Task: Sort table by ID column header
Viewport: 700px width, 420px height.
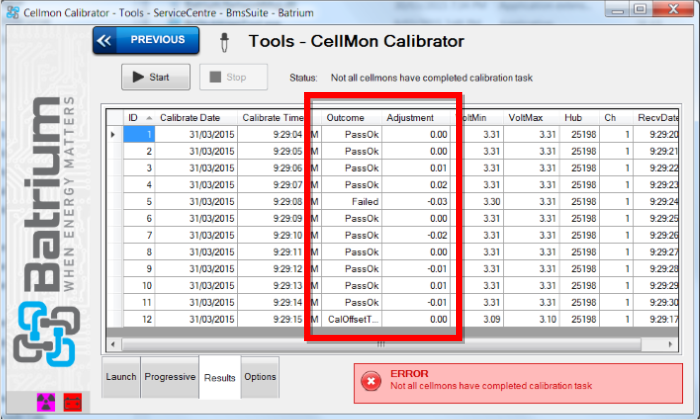Action: coord(139,118)
